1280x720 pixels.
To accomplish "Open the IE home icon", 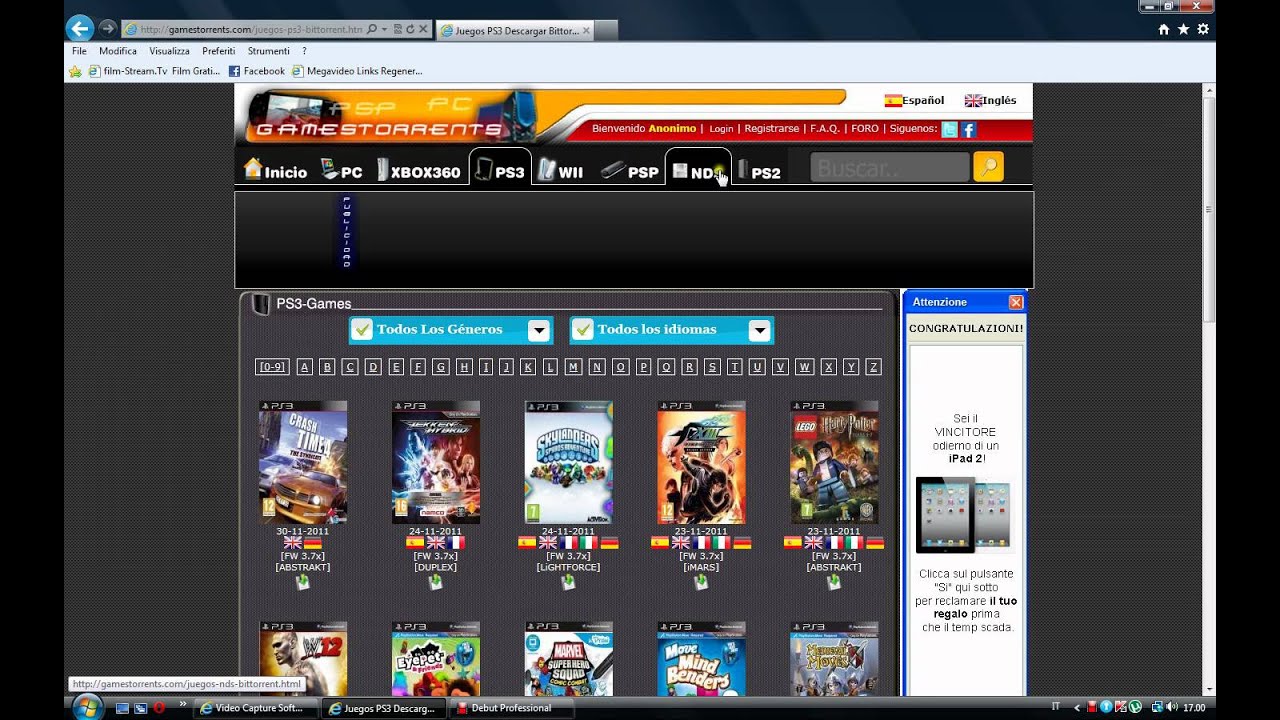I will pos(1163,30).
